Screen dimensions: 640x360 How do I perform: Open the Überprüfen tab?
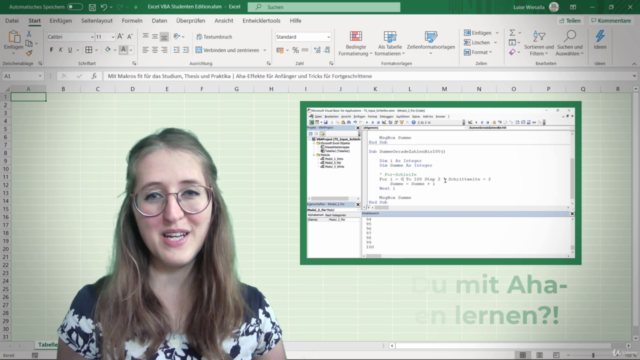(x=191, y=20)
